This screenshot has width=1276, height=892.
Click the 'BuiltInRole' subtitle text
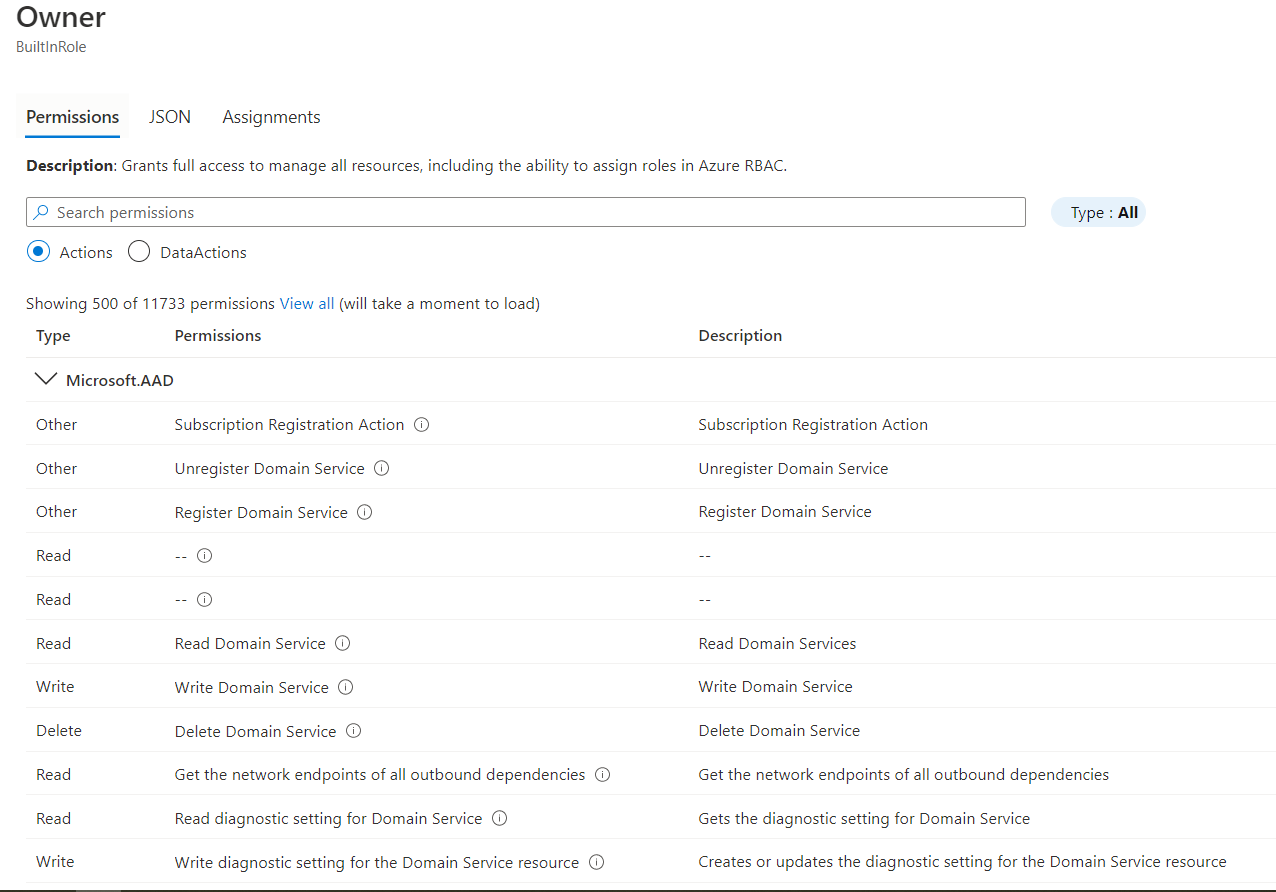click(51, 47)
